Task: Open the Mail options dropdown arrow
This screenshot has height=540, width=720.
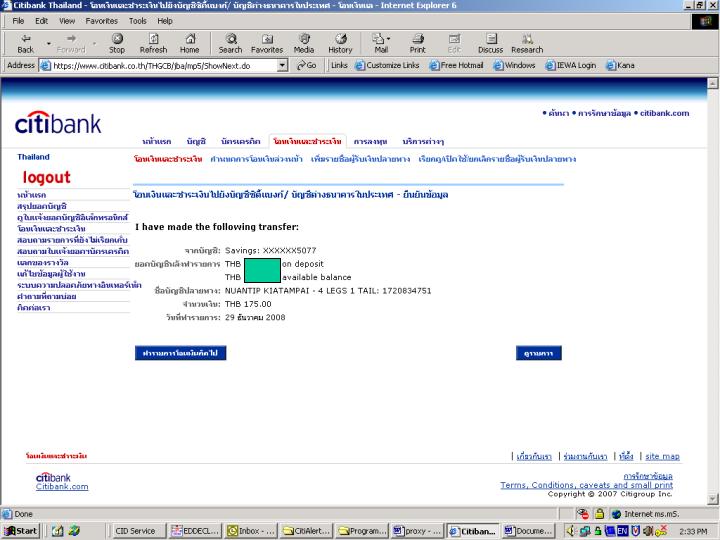Action: 389,39
